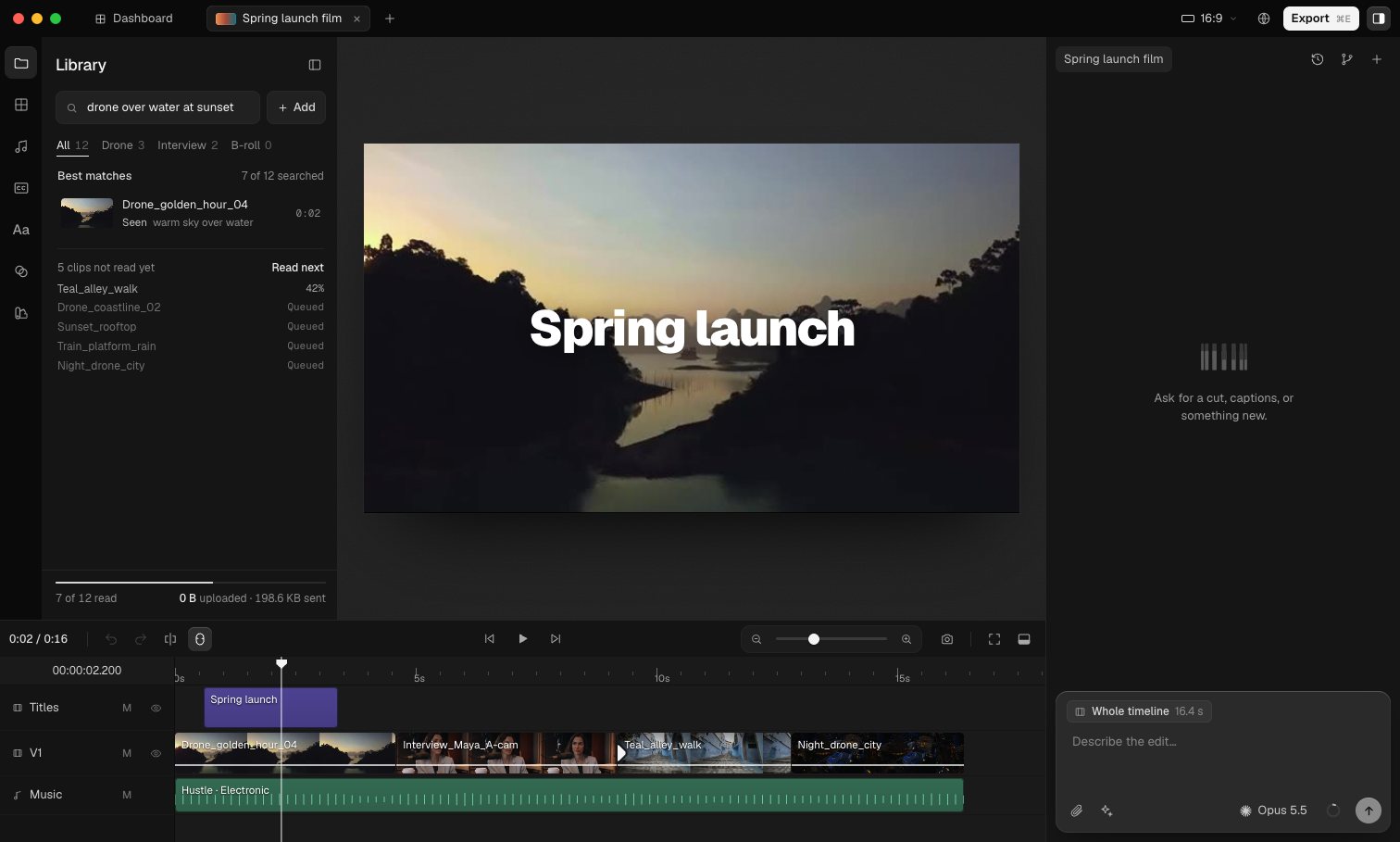1400x842 pixels.
Task: Start a new chat with plus icon
Action: coord(1377,59)
